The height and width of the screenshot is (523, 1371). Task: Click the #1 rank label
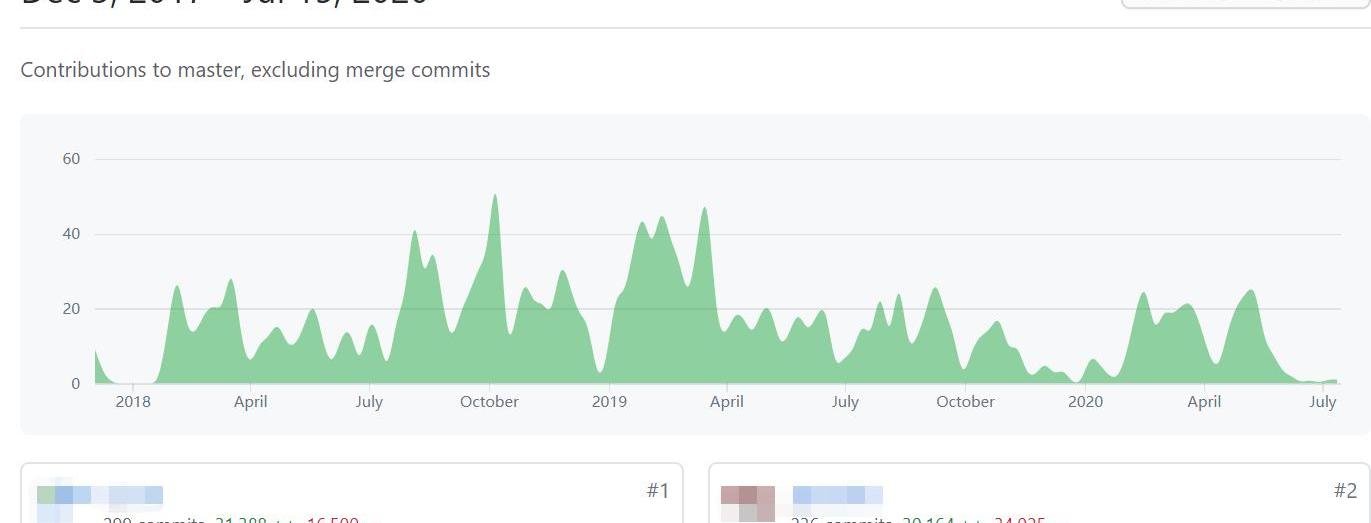pos(657,490)
